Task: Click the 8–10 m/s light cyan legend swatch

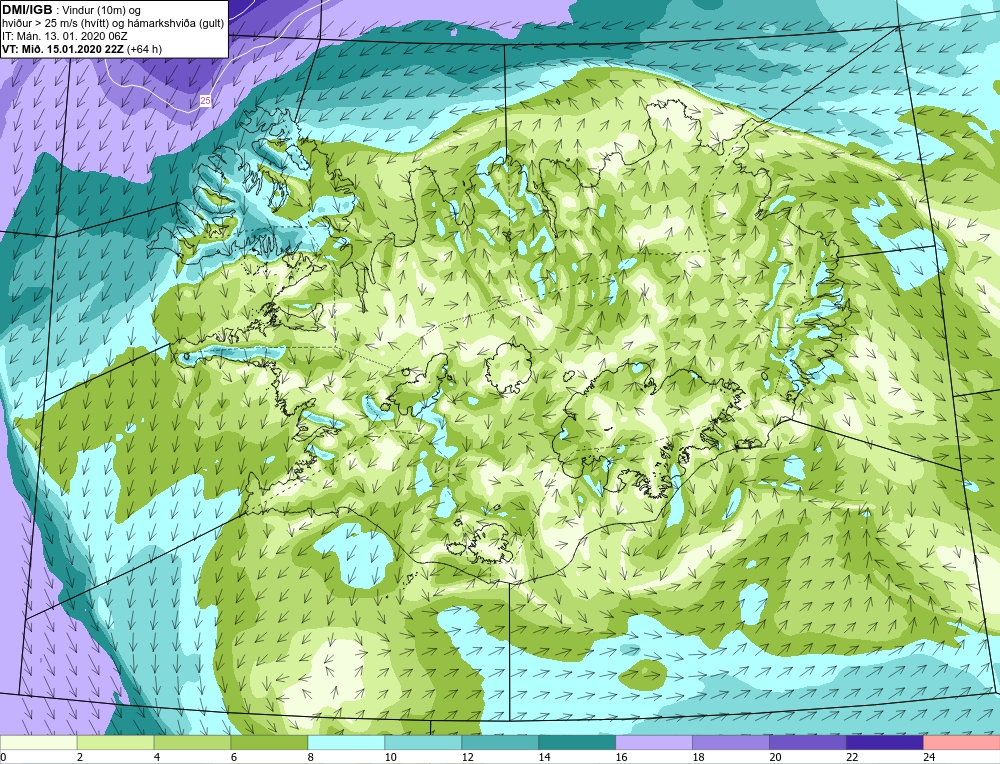Action: (x=346, y=743)
